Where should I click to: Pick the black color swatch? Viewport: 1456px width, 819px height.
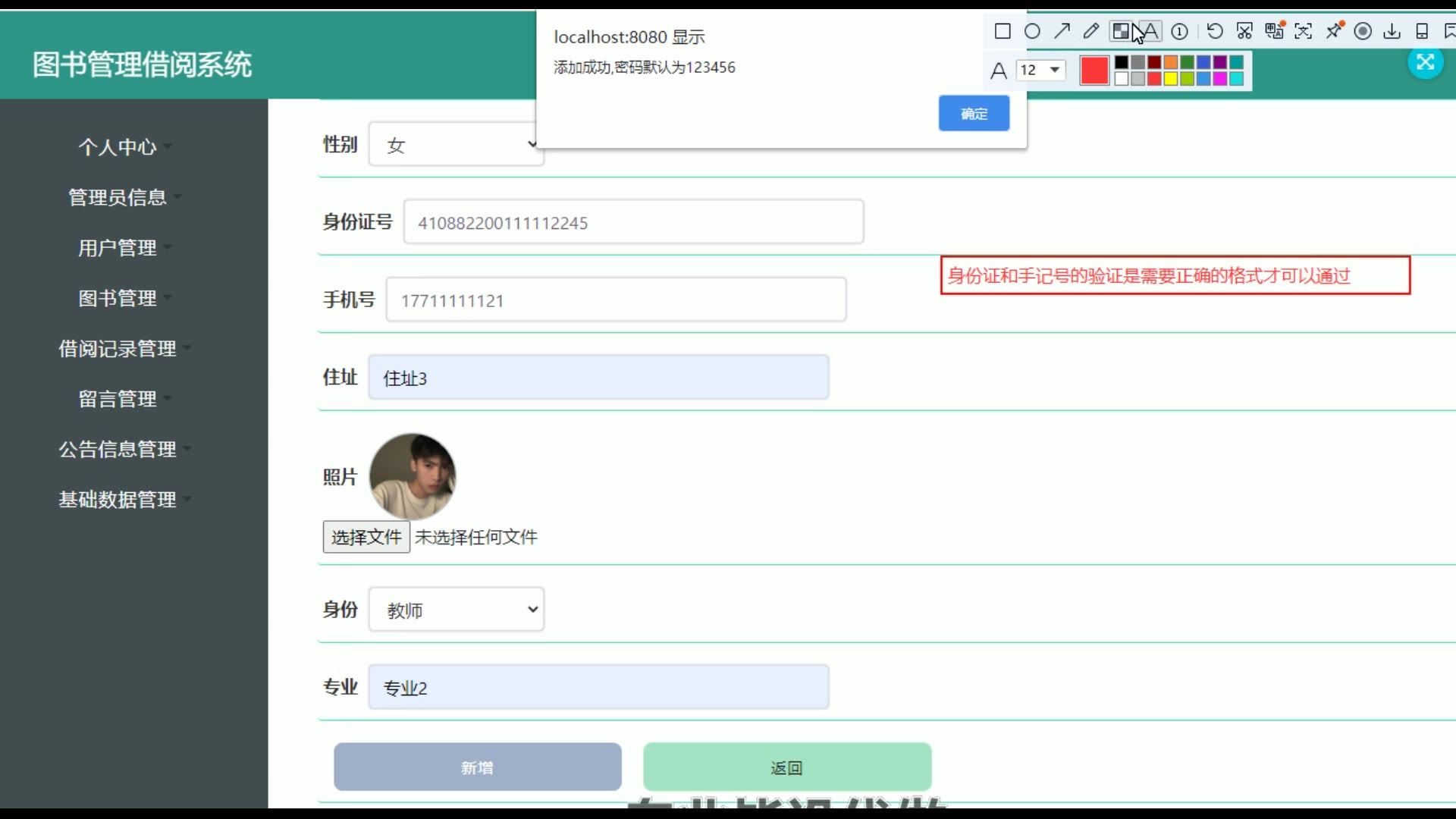pos(1122,62)
